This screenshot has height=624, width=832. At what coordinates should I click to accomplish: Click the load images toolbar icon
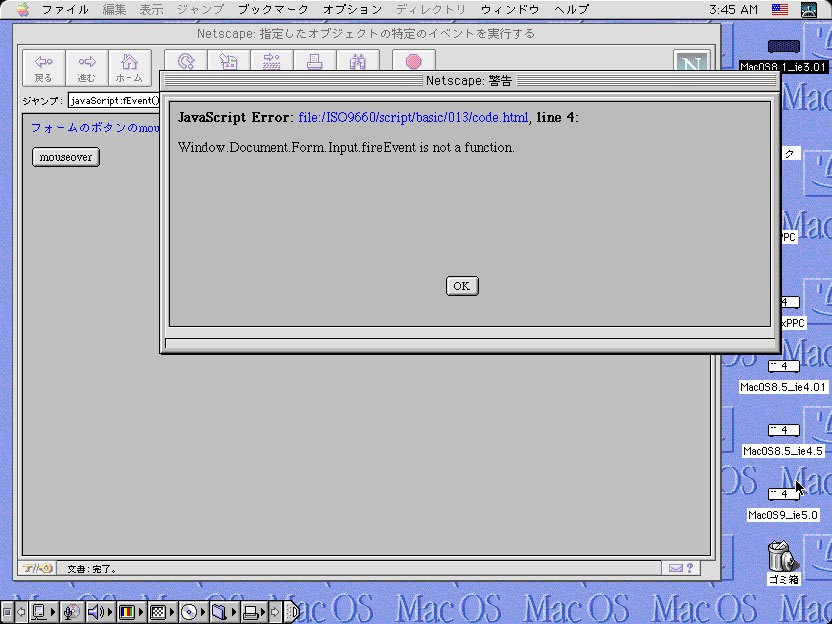coord(229,62)
